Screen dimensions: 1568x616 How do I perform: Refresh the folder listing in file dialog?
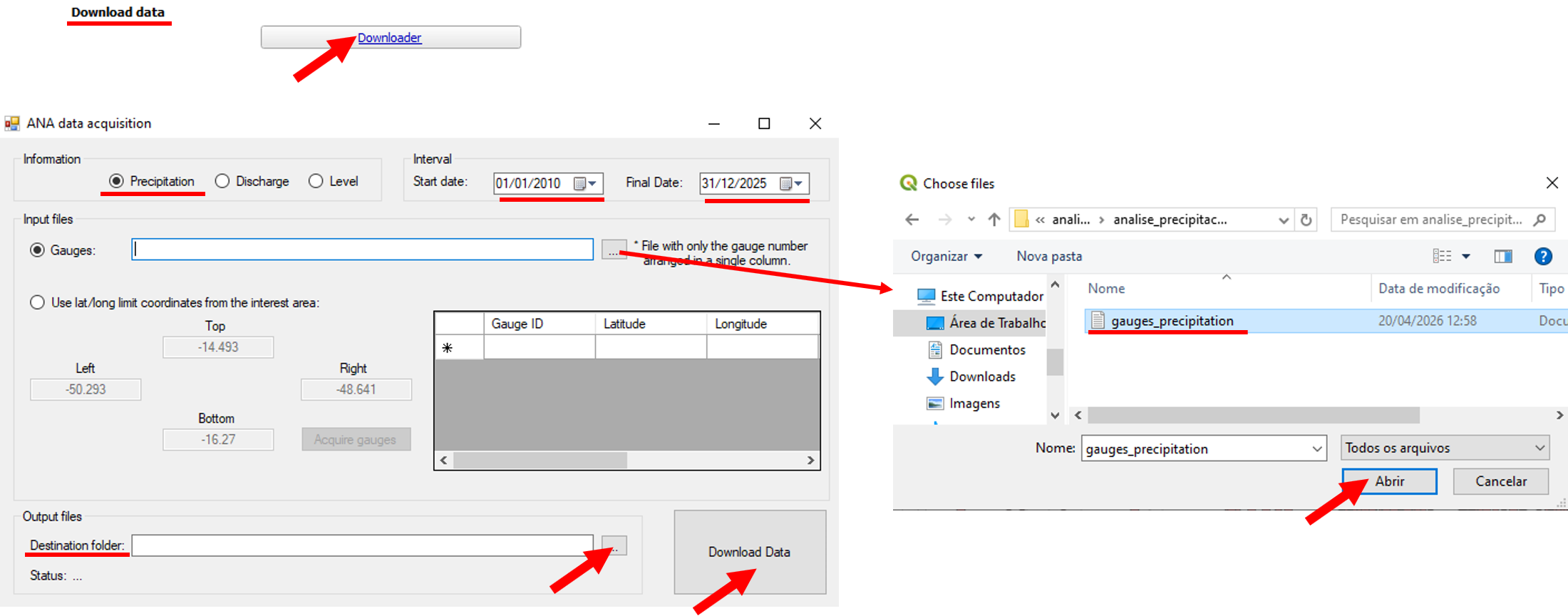pos(1306,220)
